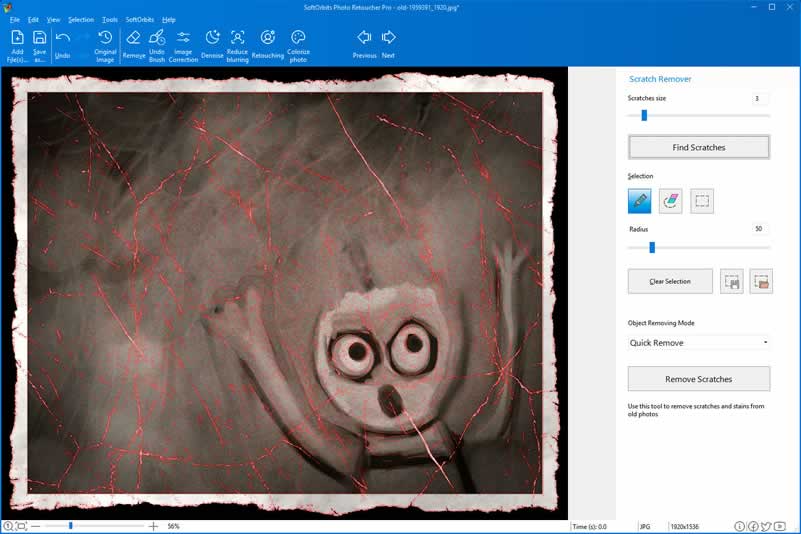
Task: Go to the Next image
Action: coord(388,44)
